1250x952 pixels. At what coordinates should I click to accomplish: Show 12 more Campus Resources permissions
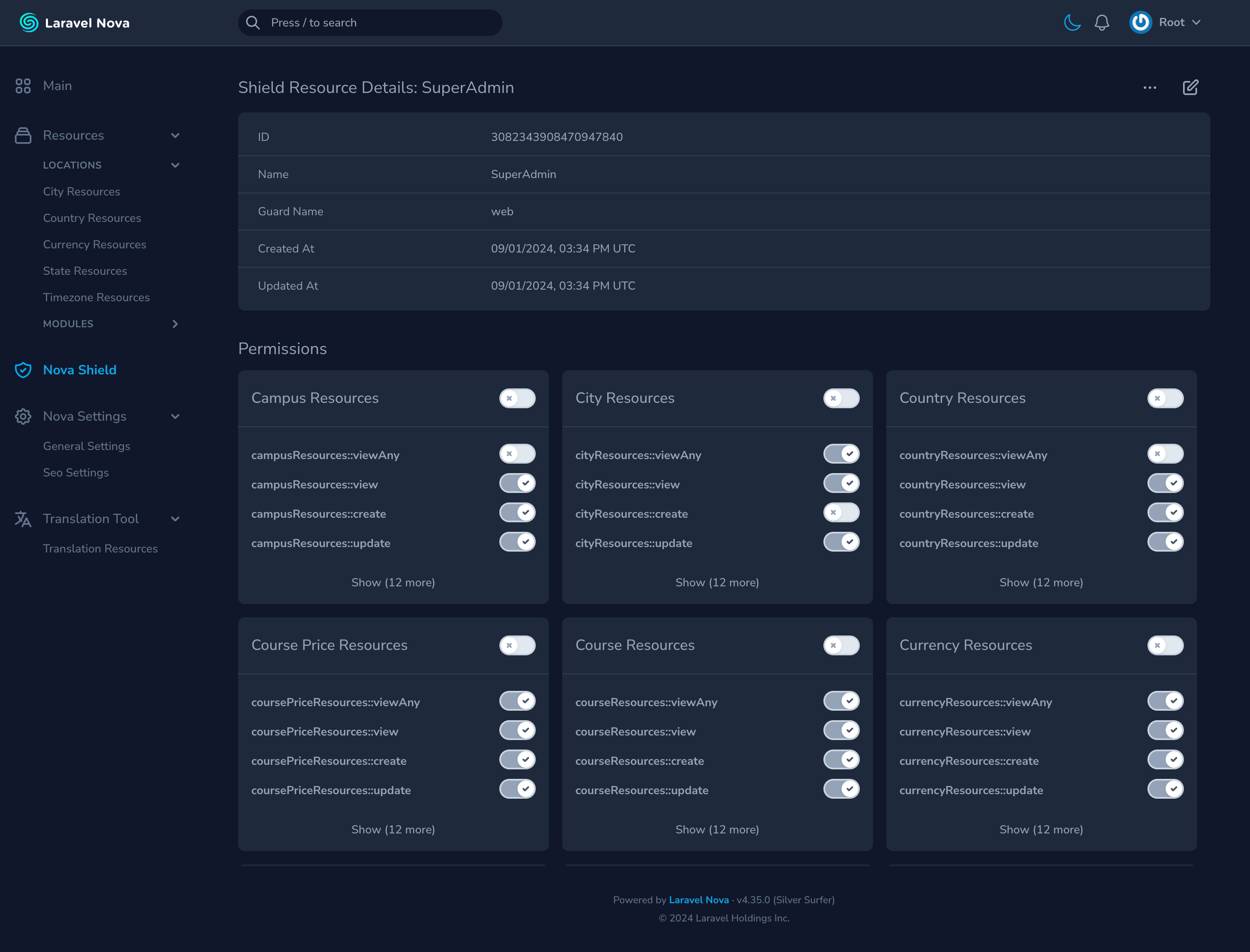click(393, 583)
